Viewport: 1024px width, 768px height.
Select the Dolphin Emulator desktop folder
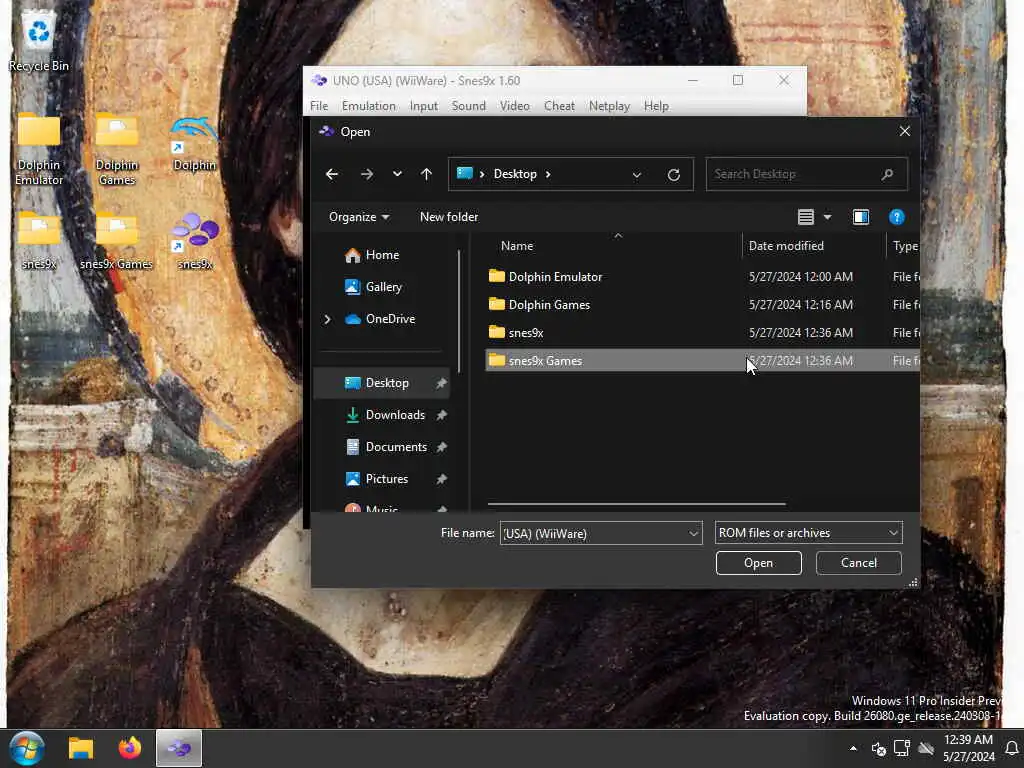tap(39, 148)
